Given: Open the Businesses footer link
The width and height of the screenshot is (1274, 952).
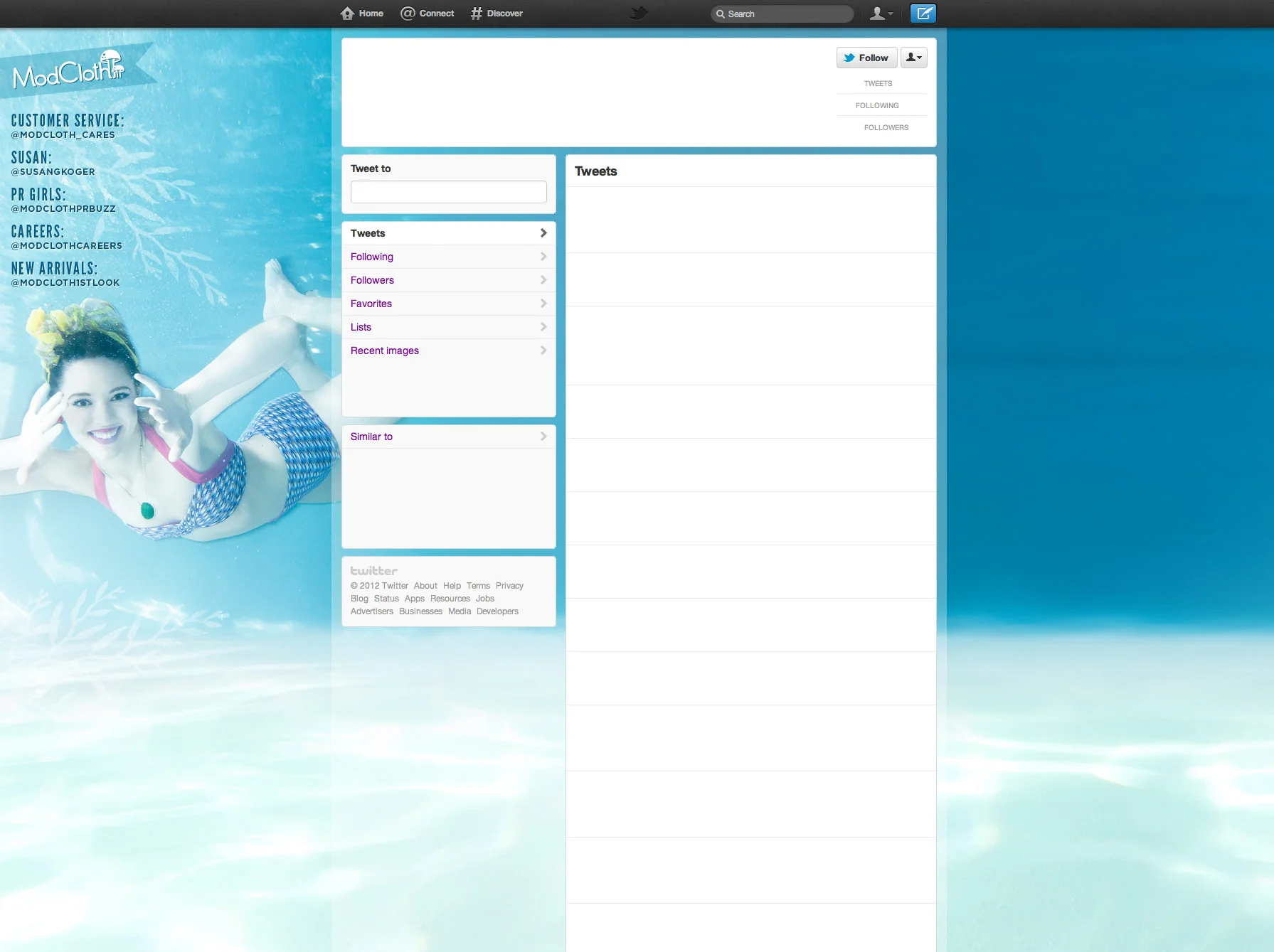Looking at the screenshot, I should pos(420,611).
